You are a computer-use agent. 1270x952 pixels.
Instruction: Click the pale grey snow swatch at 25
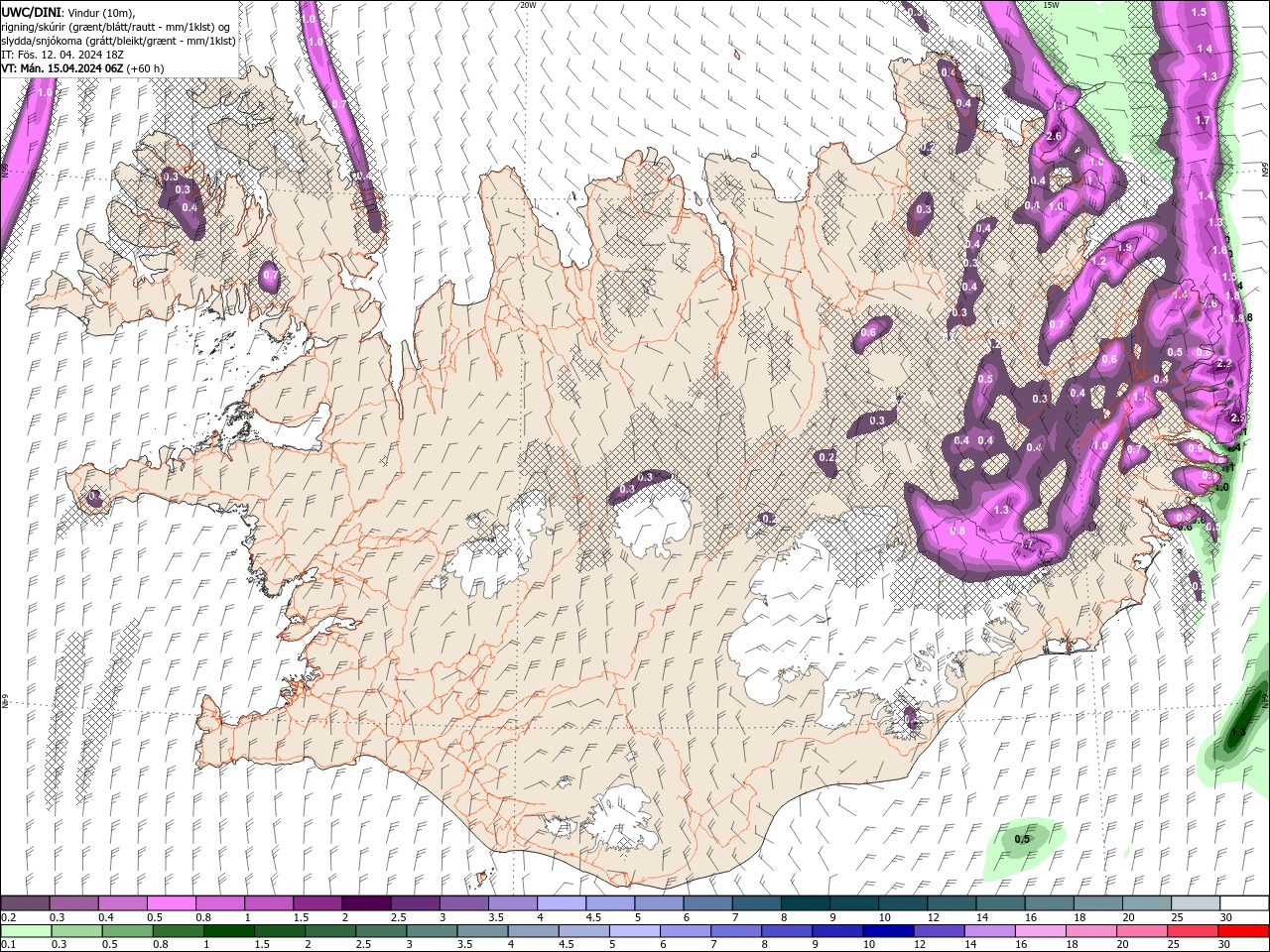pyautogui.click(x=1196, y=903)
